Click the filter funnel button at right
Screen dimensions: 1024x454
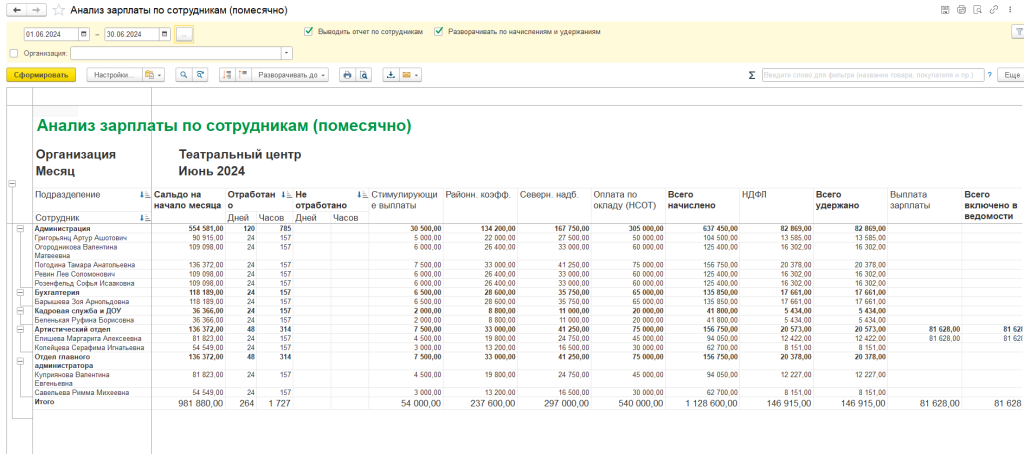point(1017,32)
